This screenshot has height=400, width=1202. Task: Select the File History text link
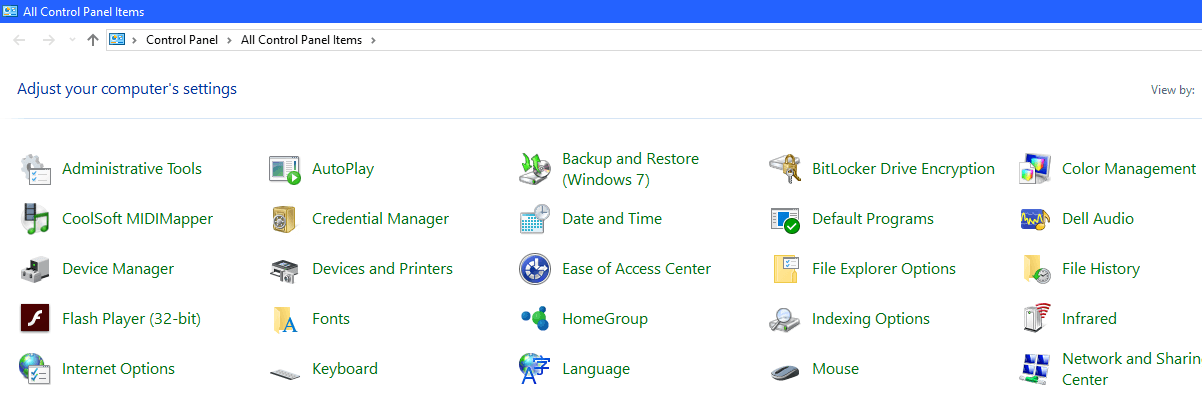[x=1101, y=269]
